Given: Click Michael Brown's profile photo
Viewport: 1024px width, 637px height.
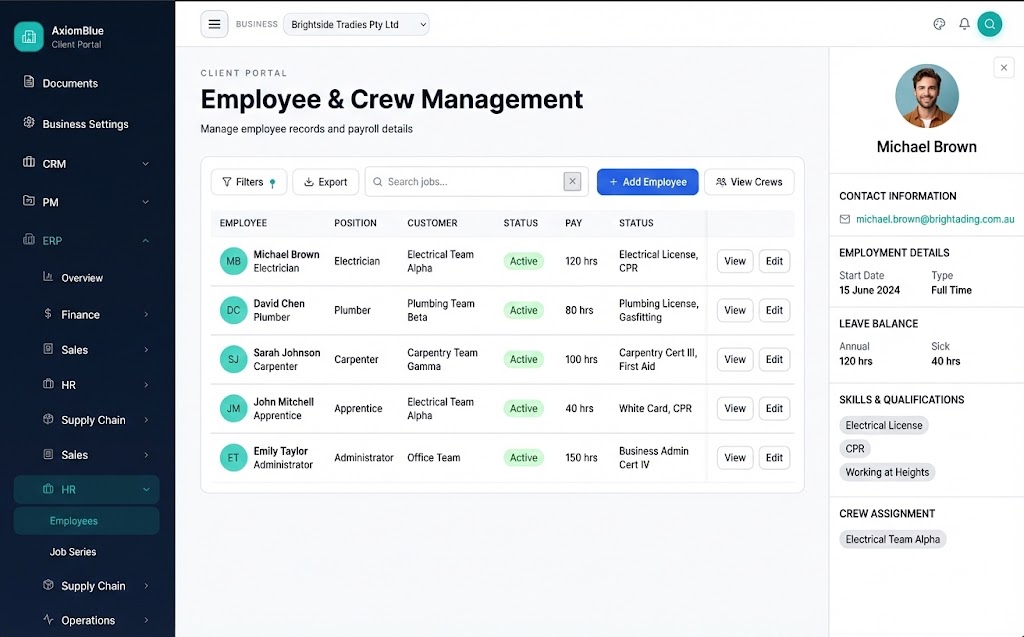Looking at the screenshot, I should pos(926,95).
